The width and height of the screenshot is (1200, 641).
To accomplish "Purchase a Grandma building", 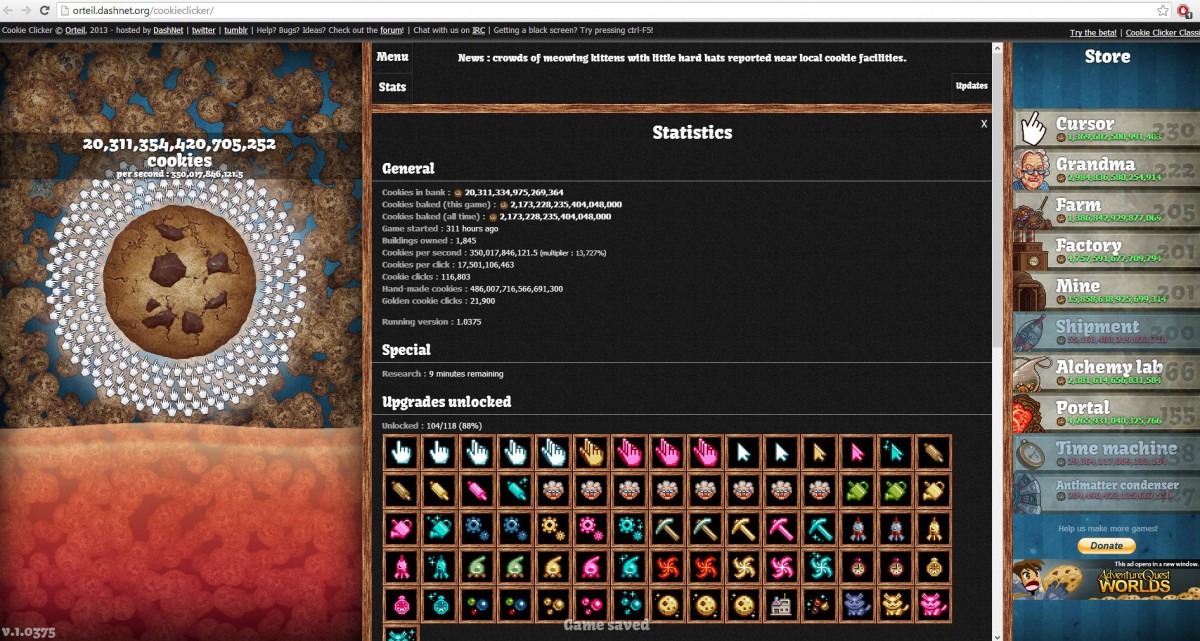I will pyautogui.click(x=1106, y=169).
